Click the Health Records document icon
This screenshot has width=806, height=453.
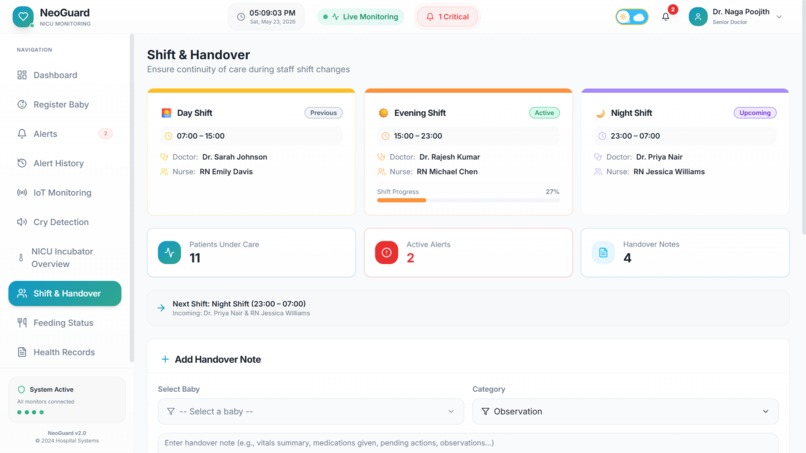(x=22, y=352)
